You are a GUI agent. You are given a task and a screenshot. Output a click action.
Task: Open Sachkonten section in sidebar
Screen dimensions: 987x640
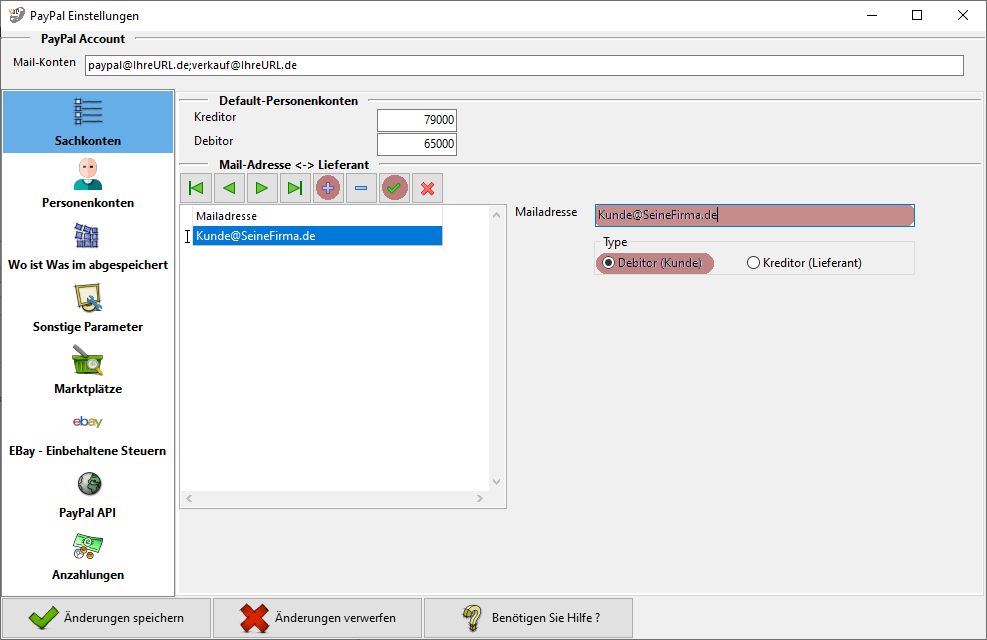click(88, 122)
